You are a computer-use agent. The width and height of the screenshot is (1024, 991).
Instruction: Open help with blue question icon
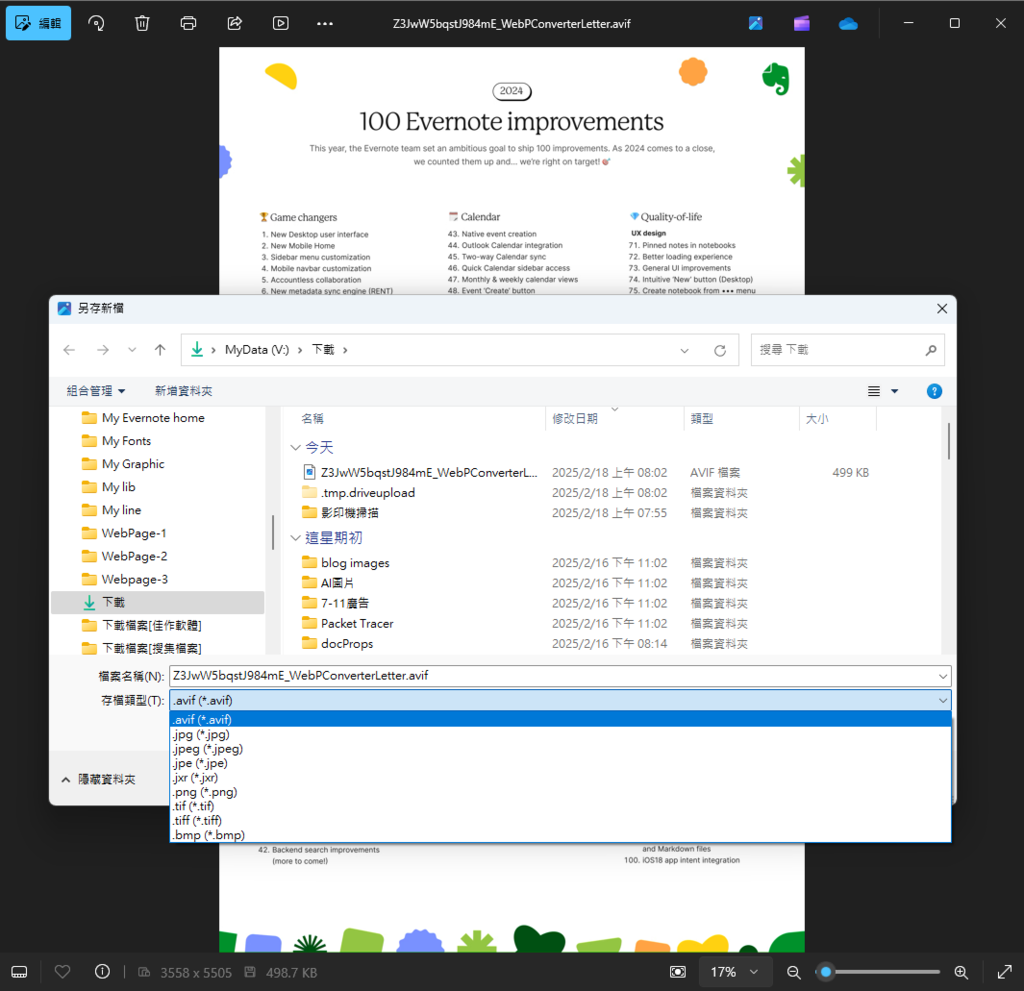point(935,391)
